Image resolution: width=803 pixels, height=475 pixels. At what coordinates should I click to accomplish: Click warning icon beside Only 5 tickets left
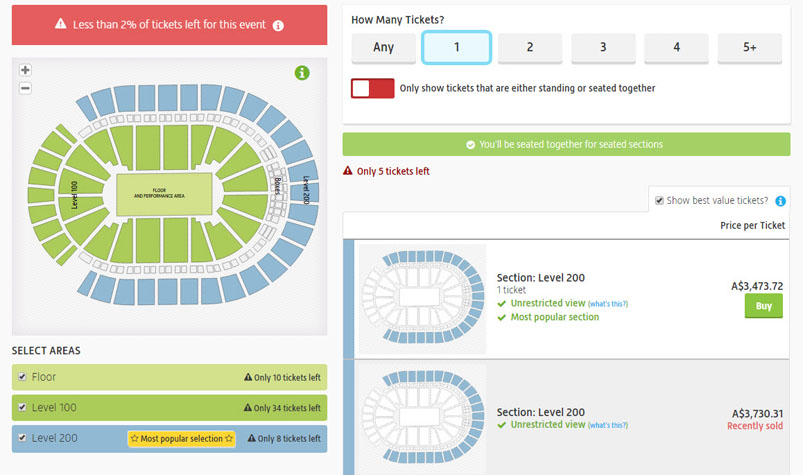coord(348,170)
